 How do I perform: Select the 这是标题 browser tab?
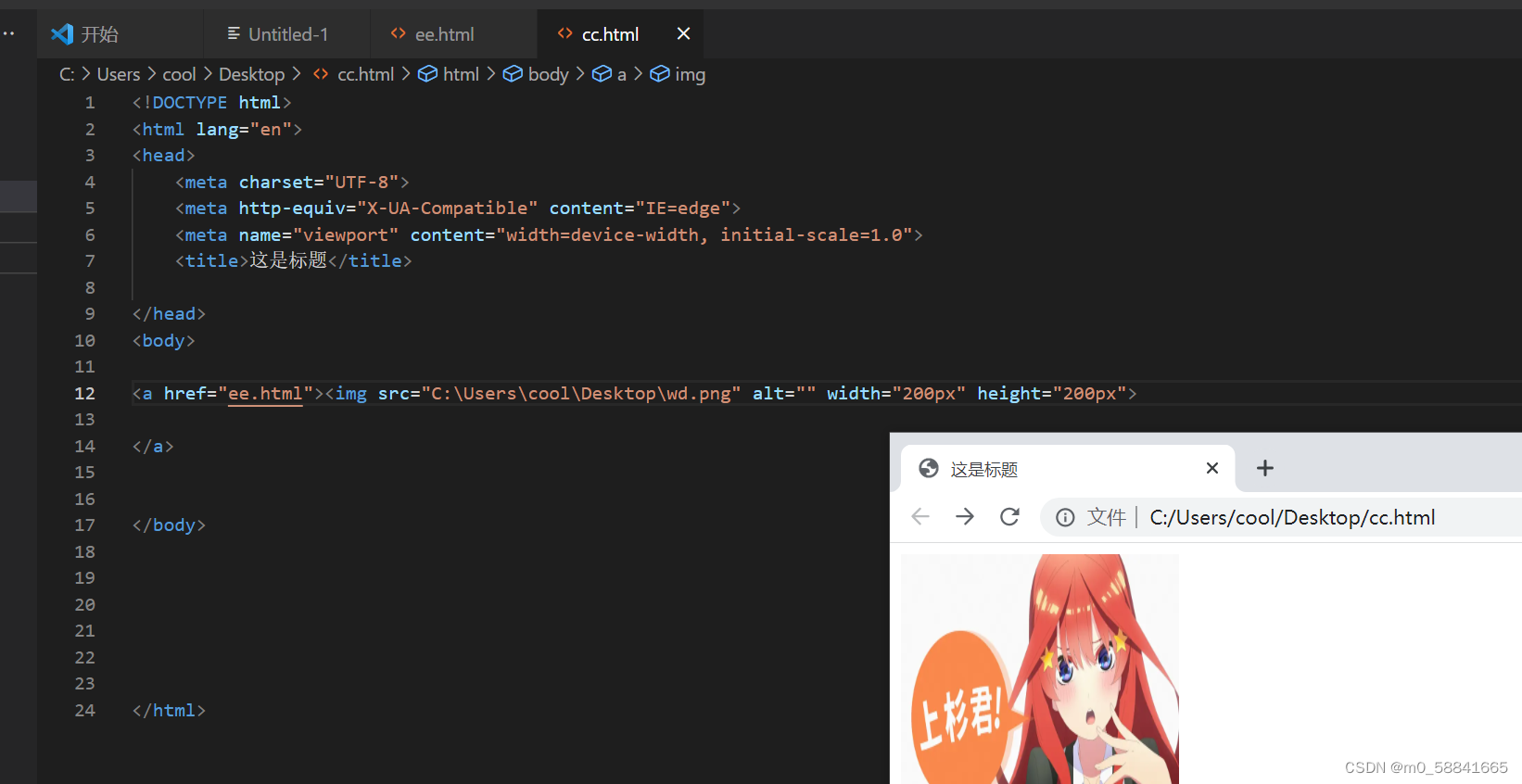pos(1066,469)
